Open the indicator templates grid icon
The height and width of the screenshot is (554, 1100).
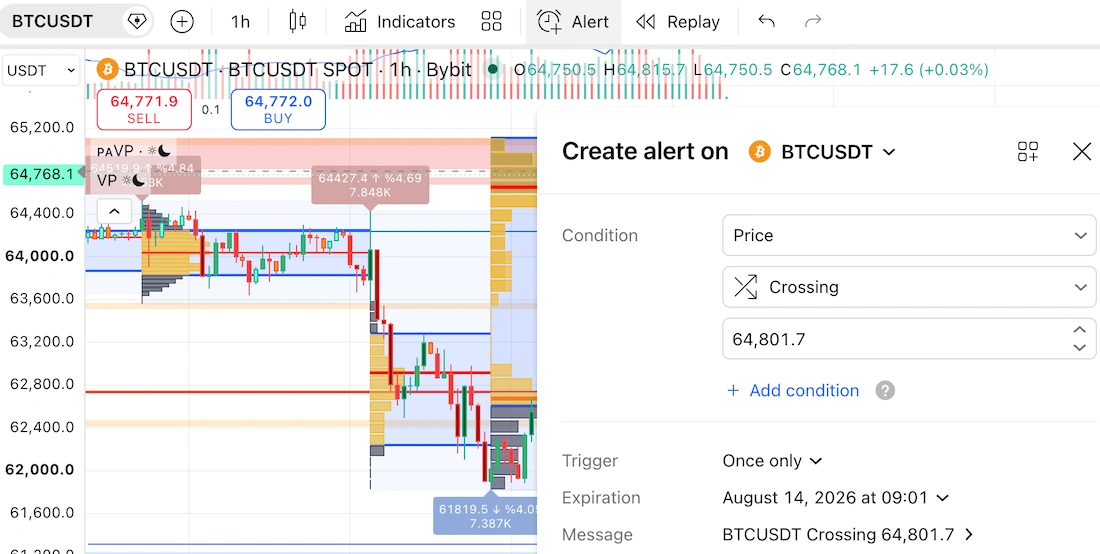point(491,22)
